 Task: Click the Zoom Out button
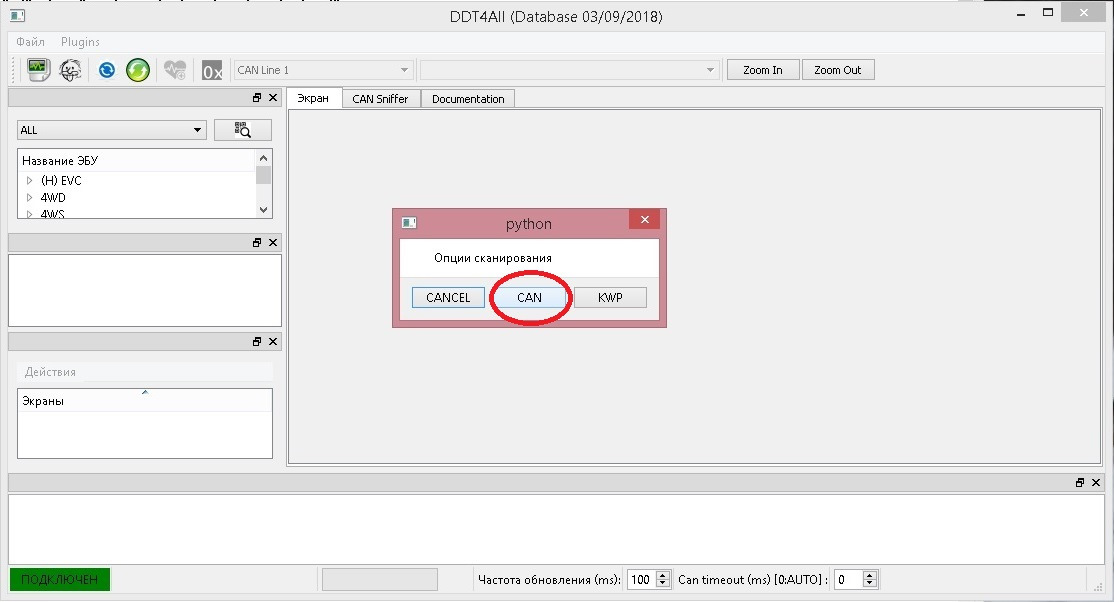[838, 70]
